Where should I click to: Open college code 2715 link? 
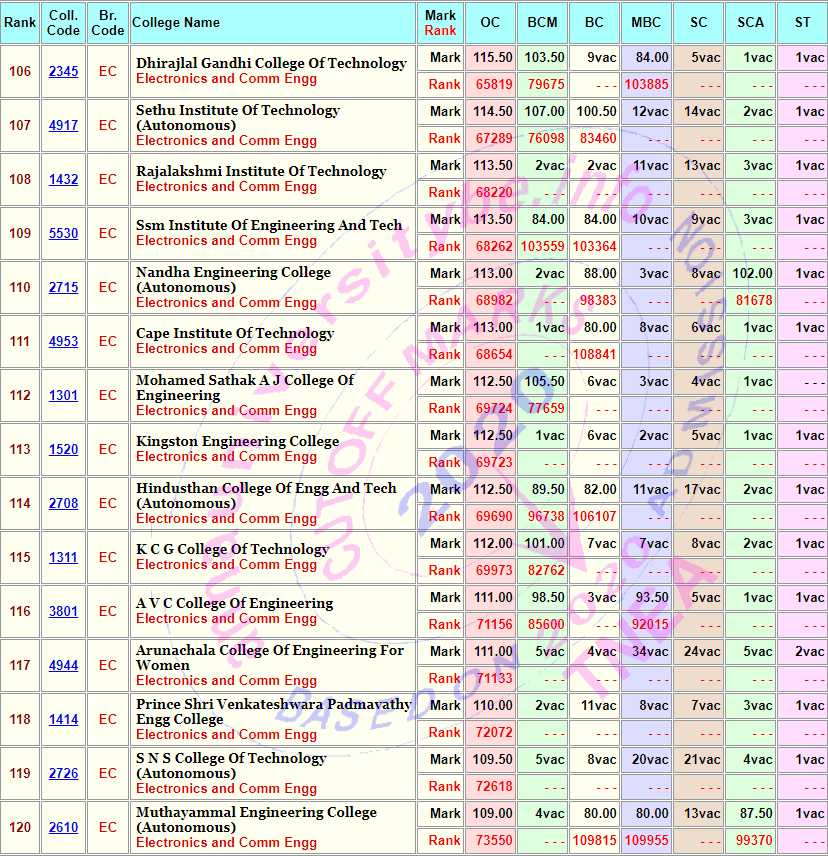coord(63,288)
